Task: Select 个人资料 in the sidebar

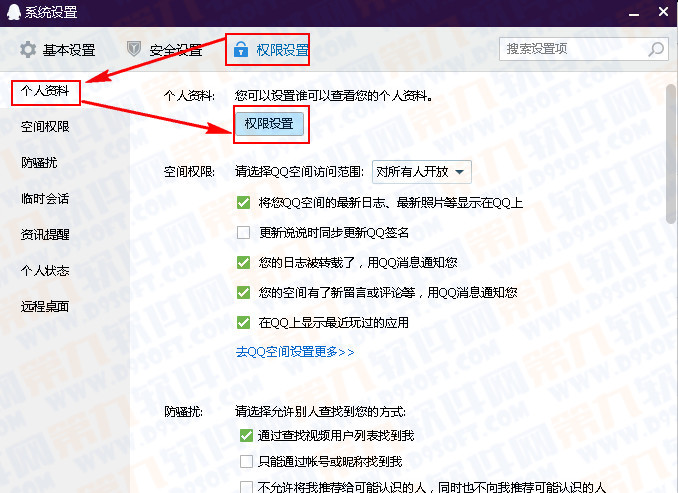Action: [45, 91]
